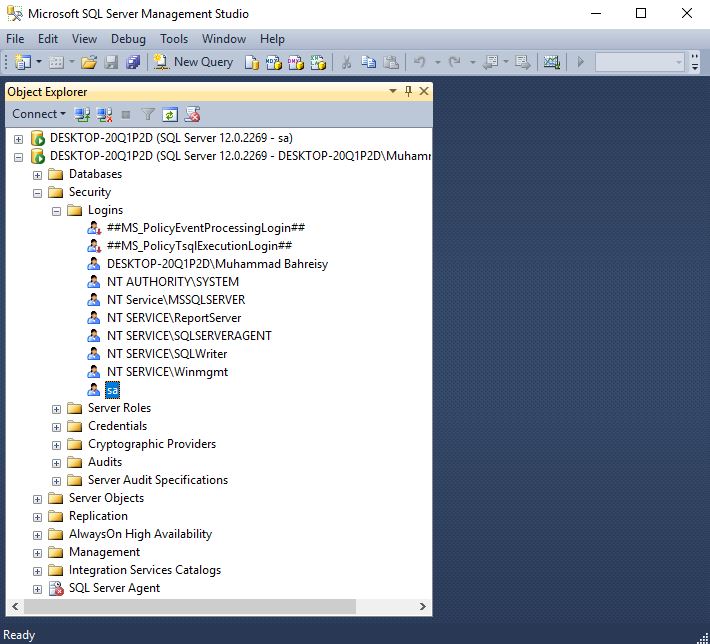Open the View menu

pos(84,39)
